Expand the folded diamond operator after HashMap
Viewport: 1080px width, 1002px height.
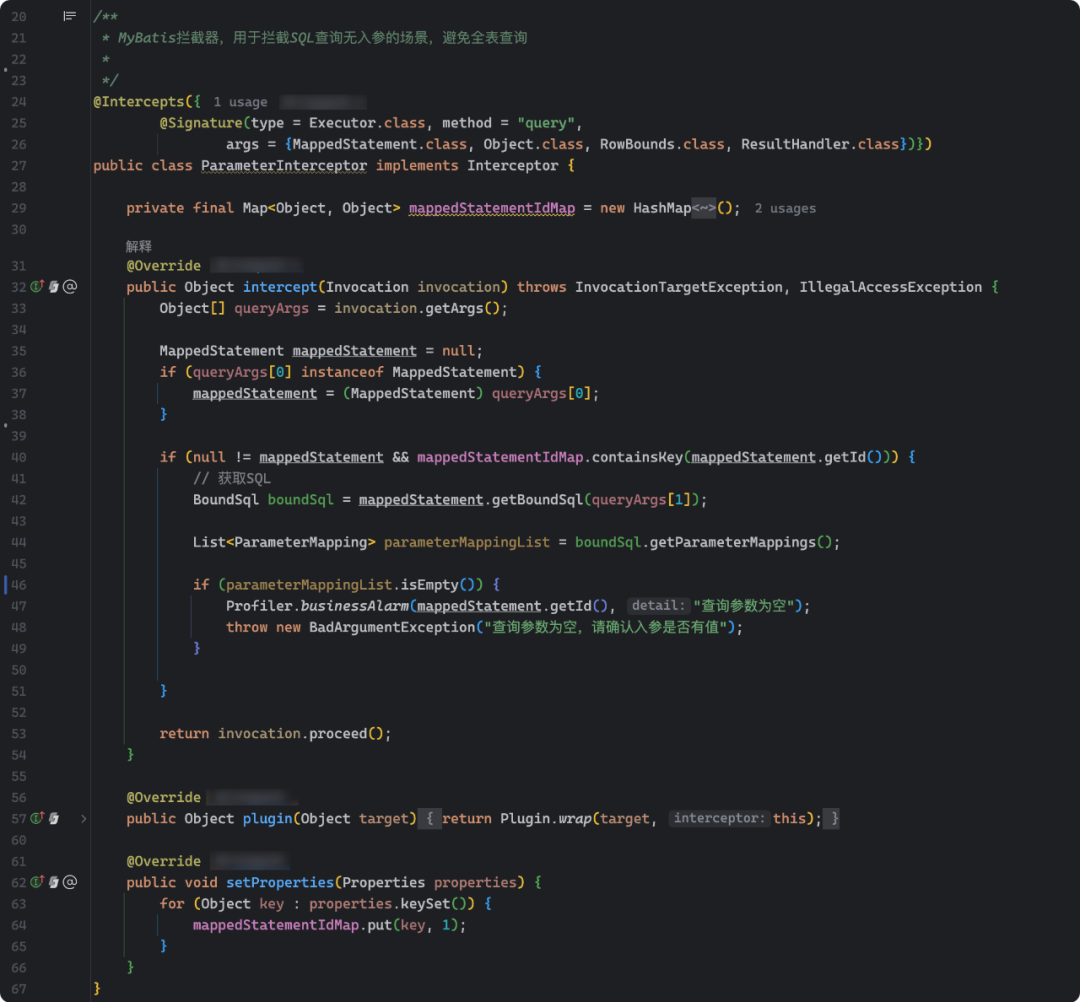[704, 208]
